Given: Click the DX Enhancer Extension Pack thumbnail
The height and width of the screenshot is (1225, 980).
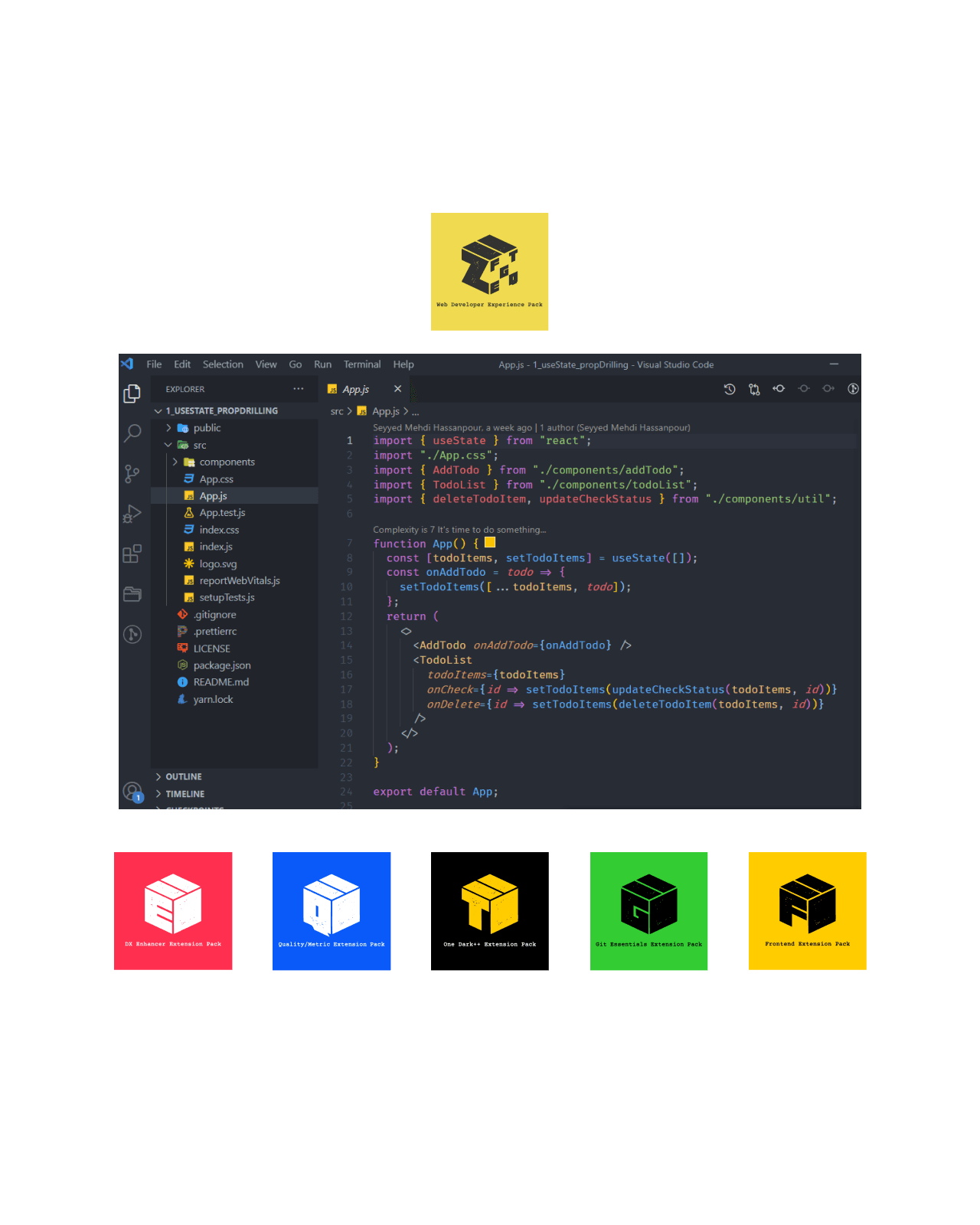Looking at the screenshot, I should (173, 911).
